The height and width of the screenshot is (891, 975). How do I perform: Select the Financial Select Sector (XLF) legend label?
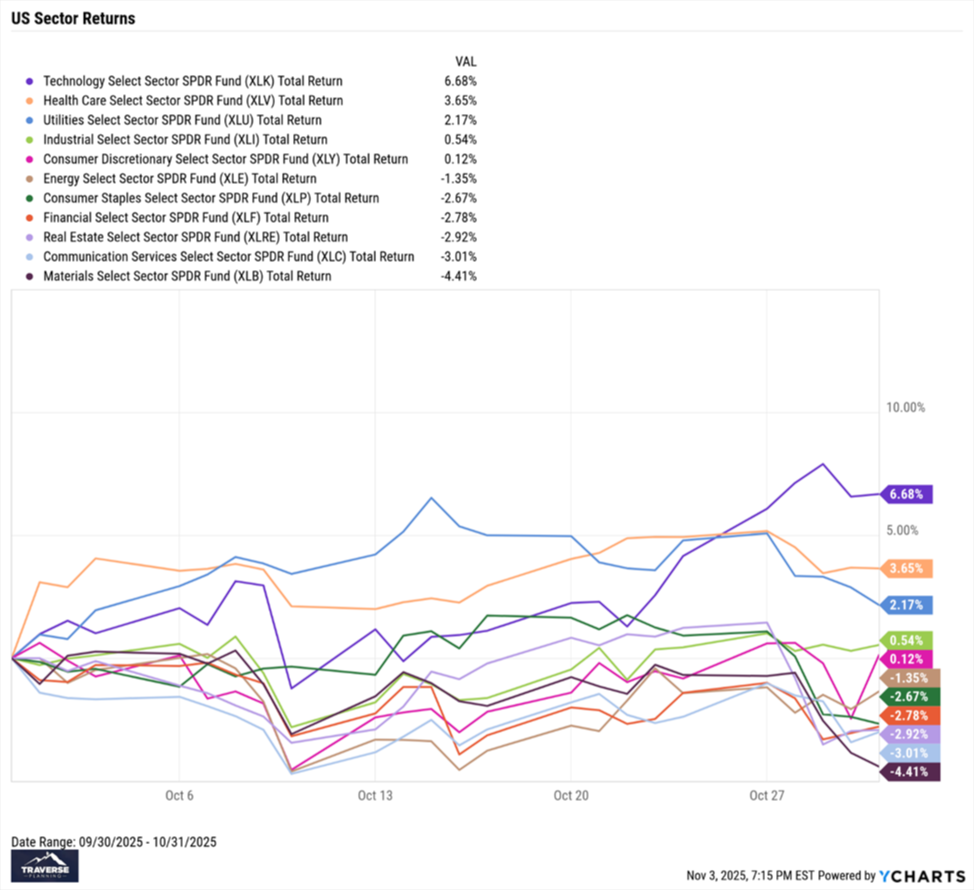pos(186,217)
